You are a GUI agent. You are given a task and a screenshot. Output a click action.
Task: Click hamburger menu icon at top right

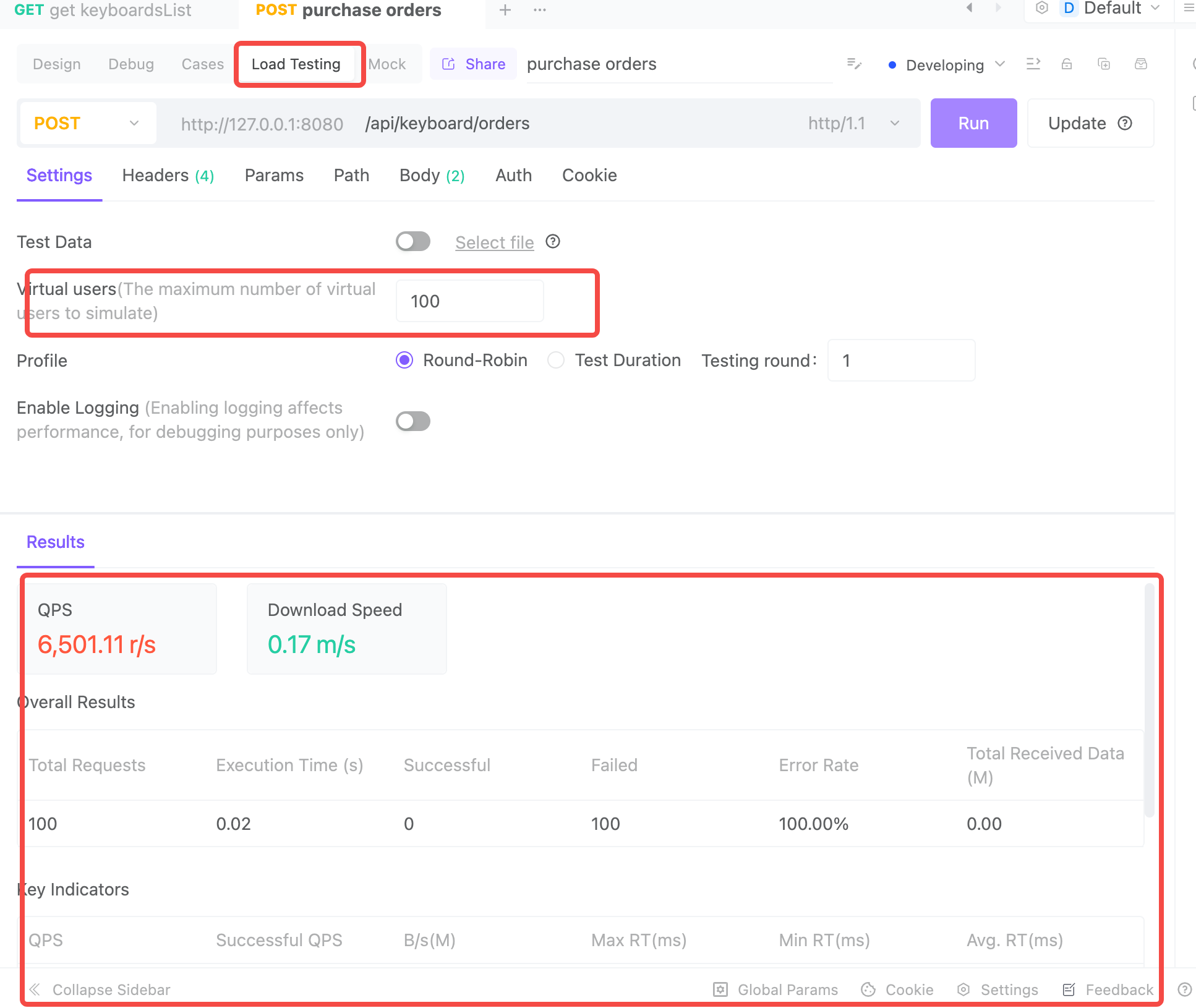click(1189, 8)
